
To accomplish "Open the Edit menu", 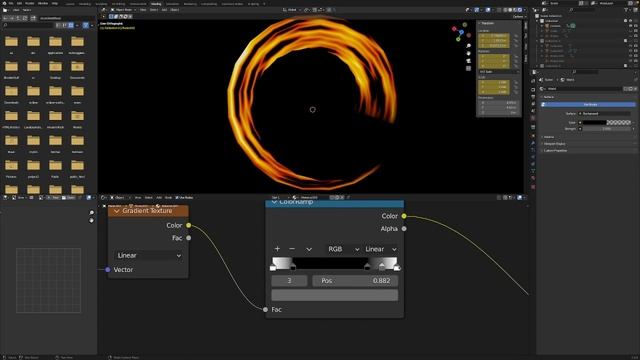I will click(20, 3).
